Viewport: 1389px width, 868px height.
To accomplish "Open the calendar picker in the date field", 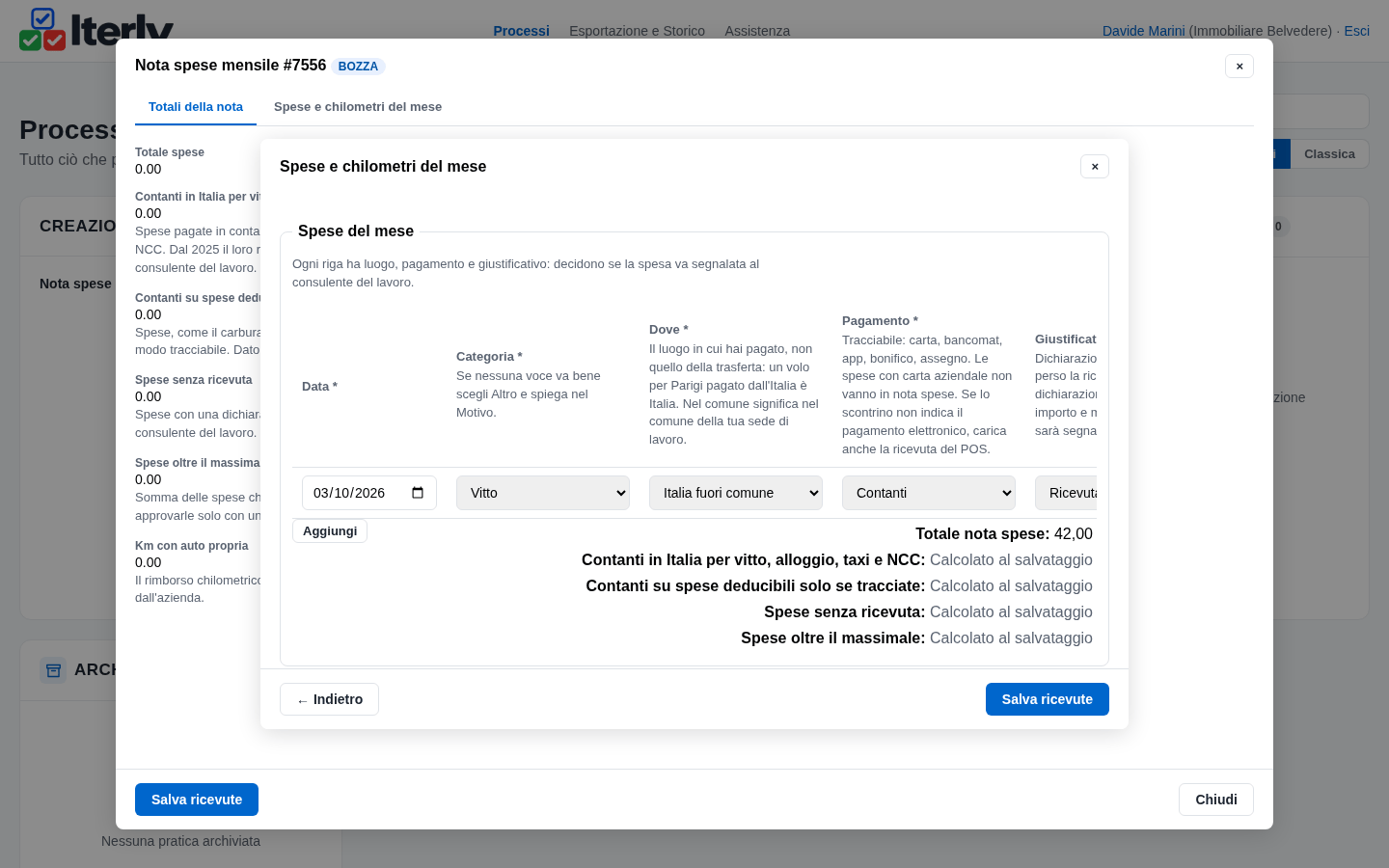I will (418, 493).
